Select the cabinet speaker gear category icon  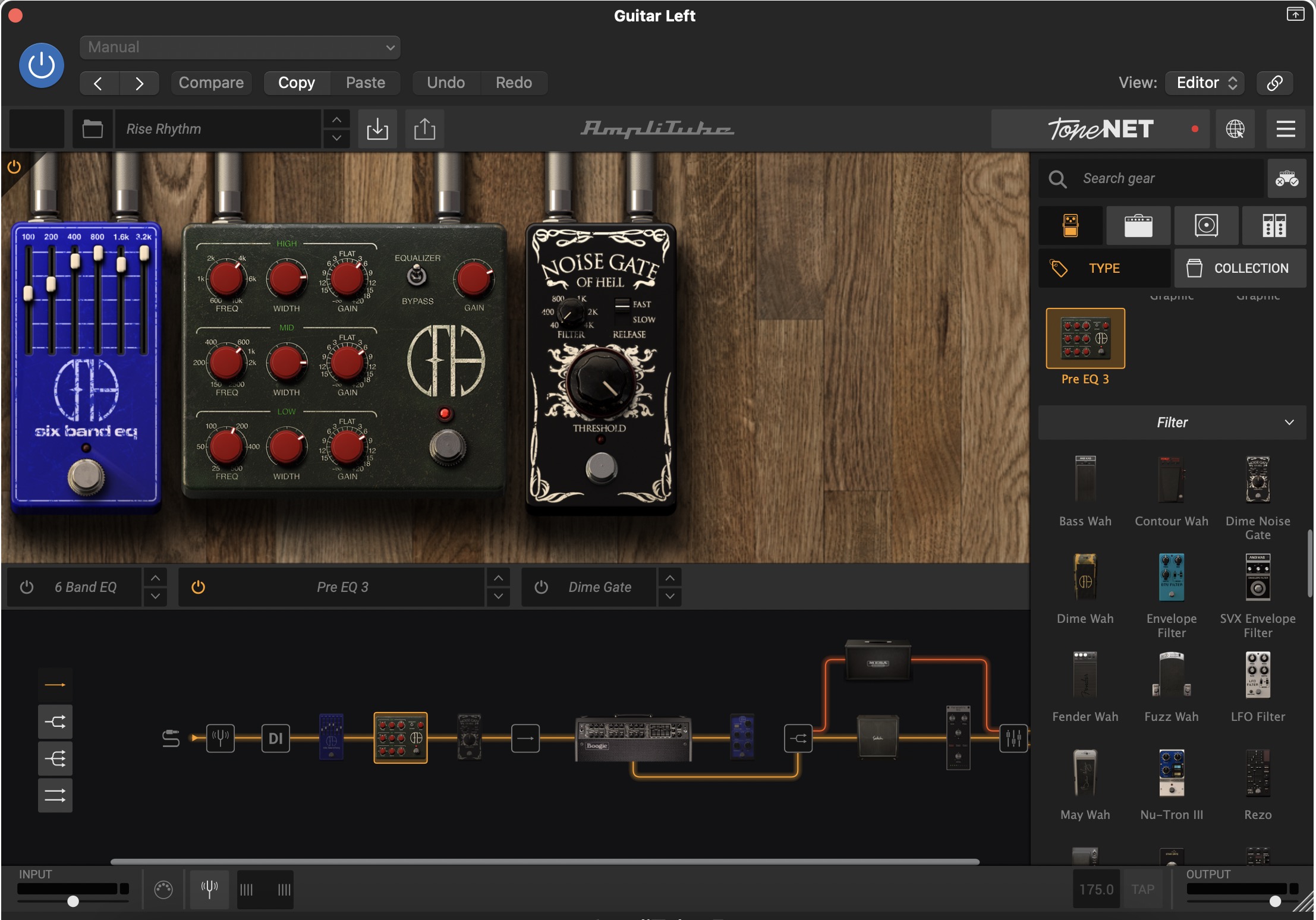pos(1206,226)
